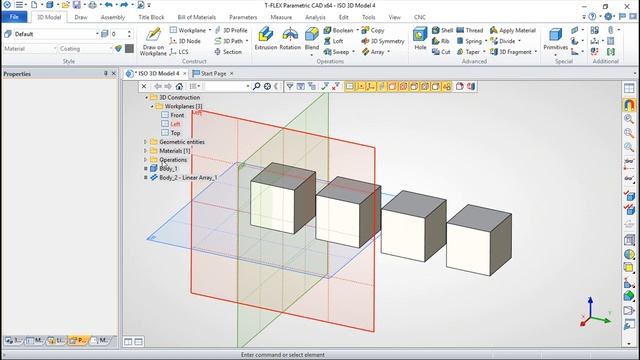This screenshot has width=640, height=360.
Task: Select 3D Symmetry tool
Action: (x=383, y=41)
